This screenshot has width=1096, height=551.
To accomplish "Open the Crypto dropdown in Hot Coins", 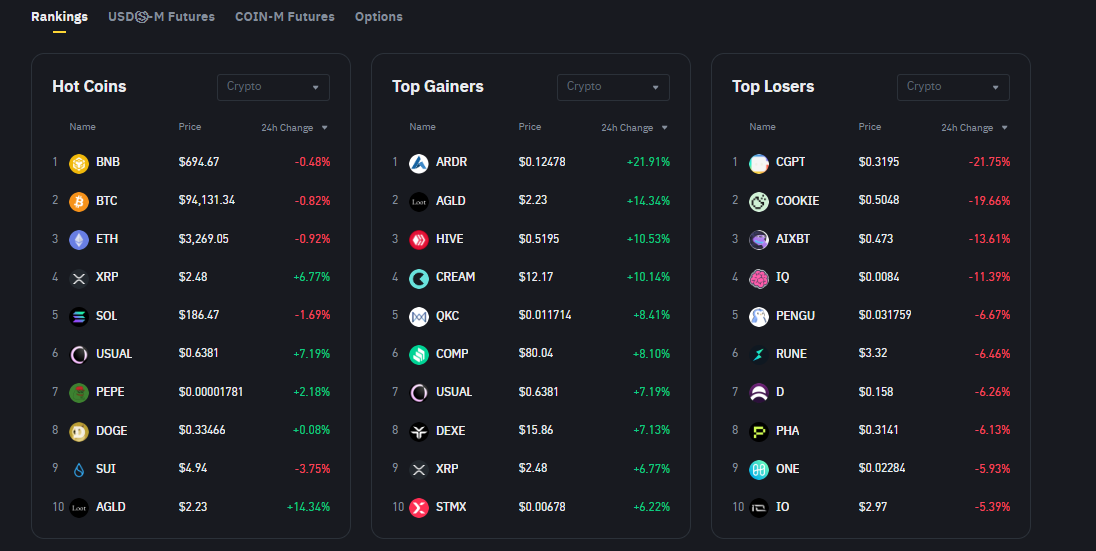I will 273,87.
